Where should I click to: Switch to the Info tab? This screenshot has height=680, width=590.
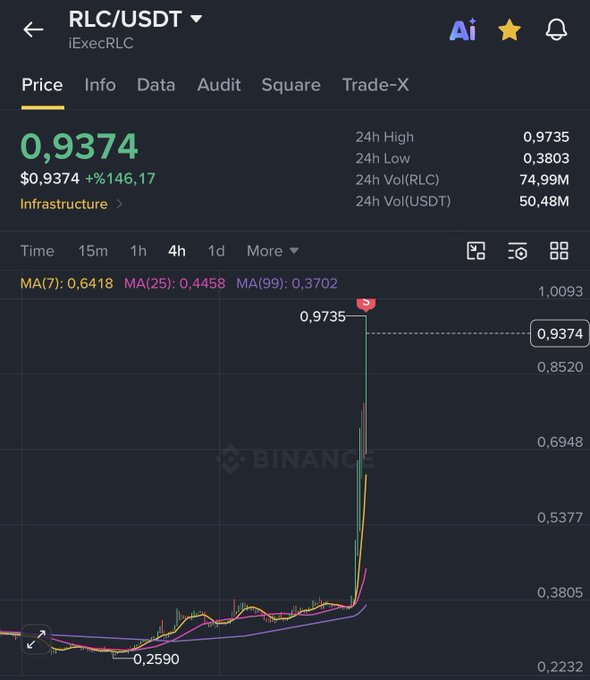pyautogui.click(x=100, y=85)
